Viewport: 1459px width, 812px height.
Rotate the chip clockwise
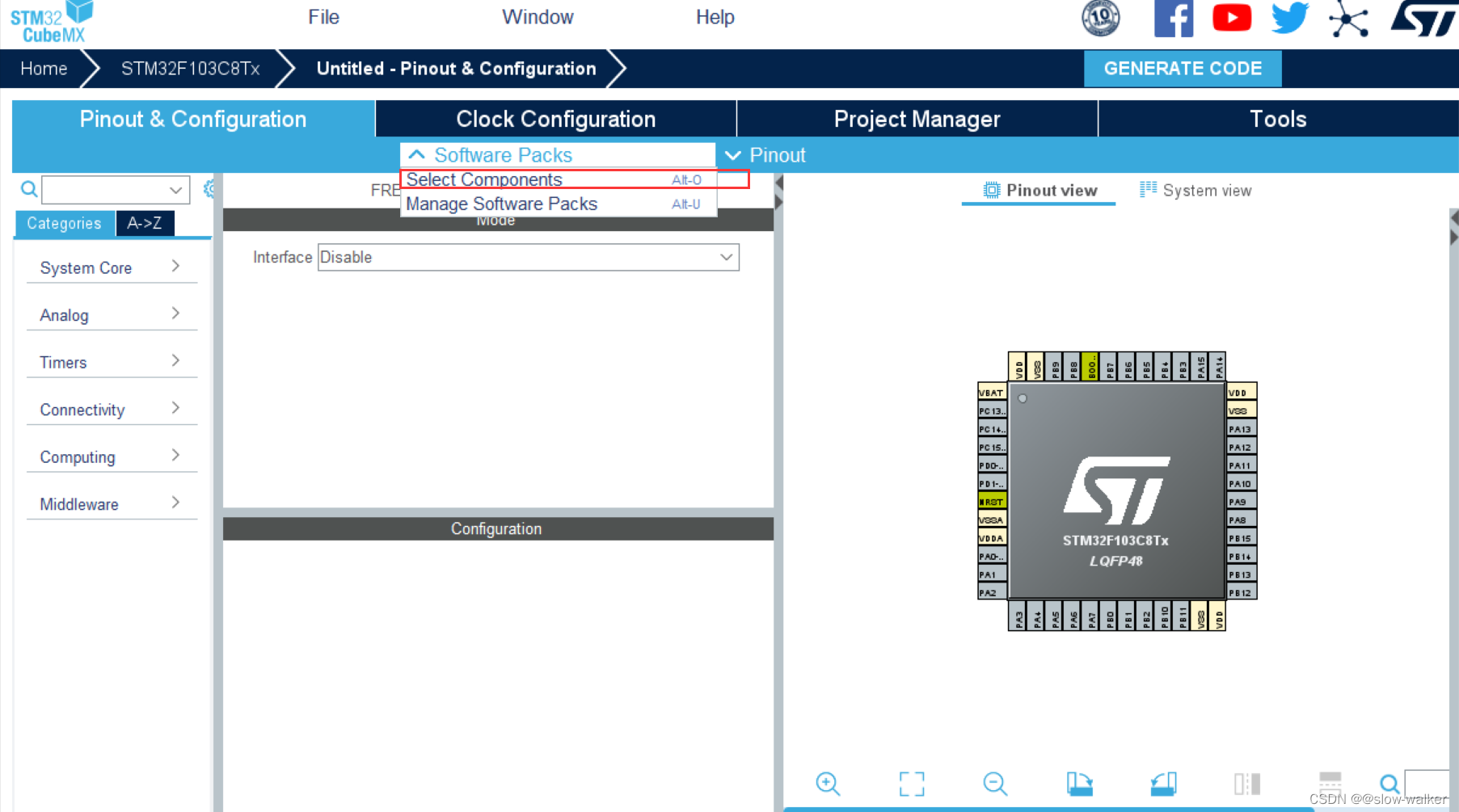(x=1079, y=783)
